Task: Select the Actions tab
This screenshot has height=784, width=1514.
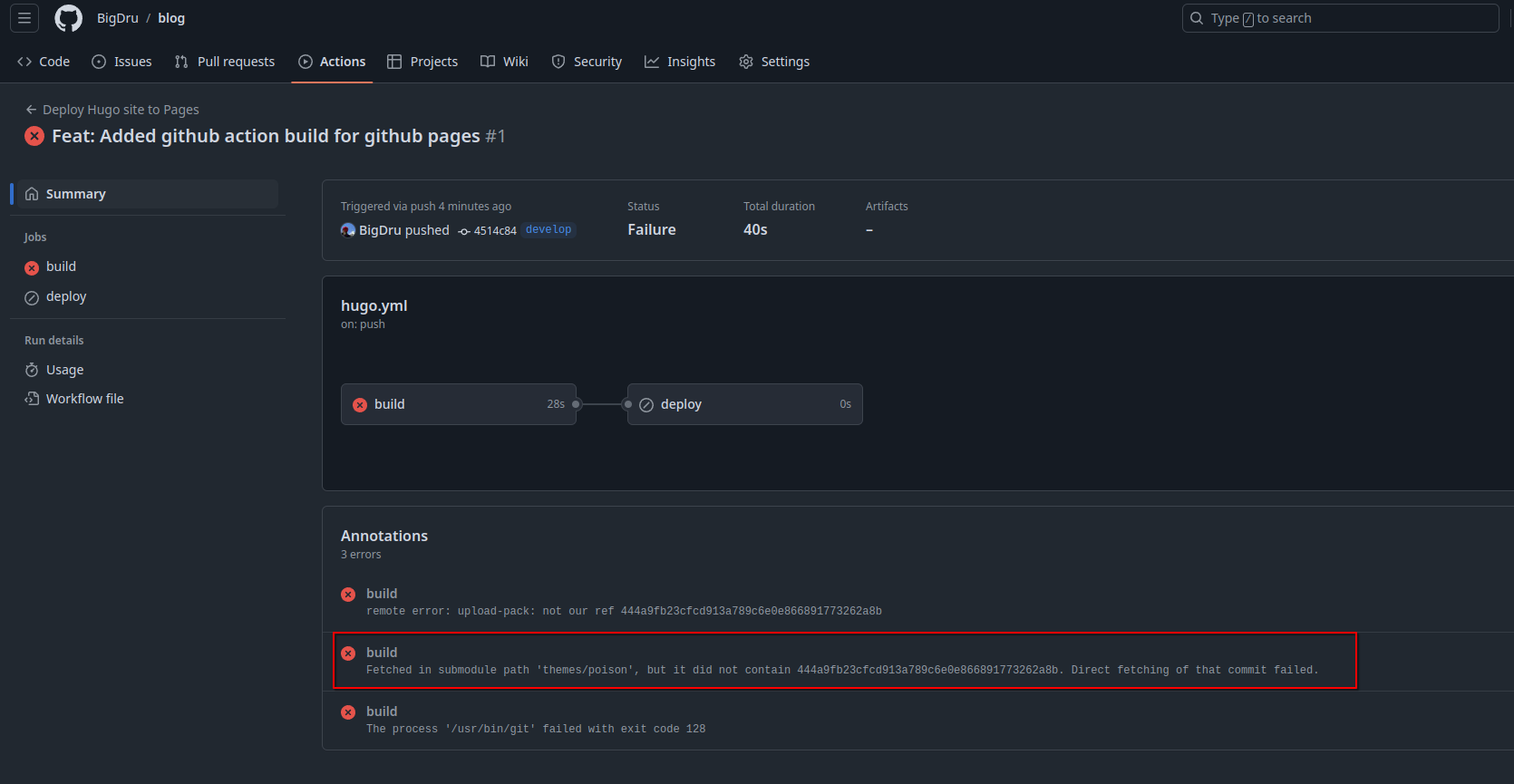Action: (x=332, y=62)
